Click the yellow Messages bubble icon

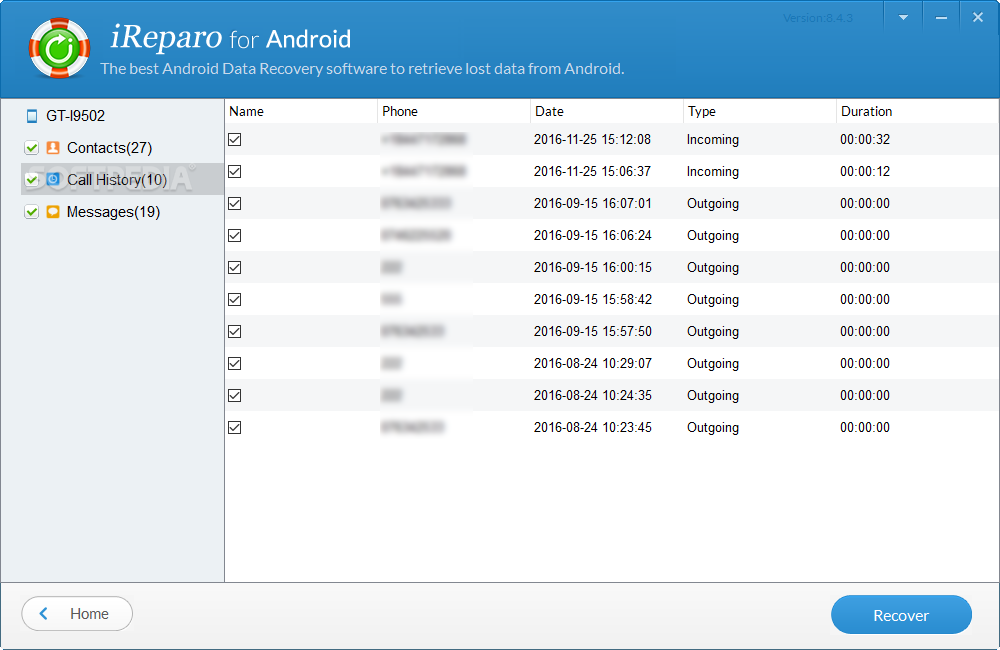54,212
